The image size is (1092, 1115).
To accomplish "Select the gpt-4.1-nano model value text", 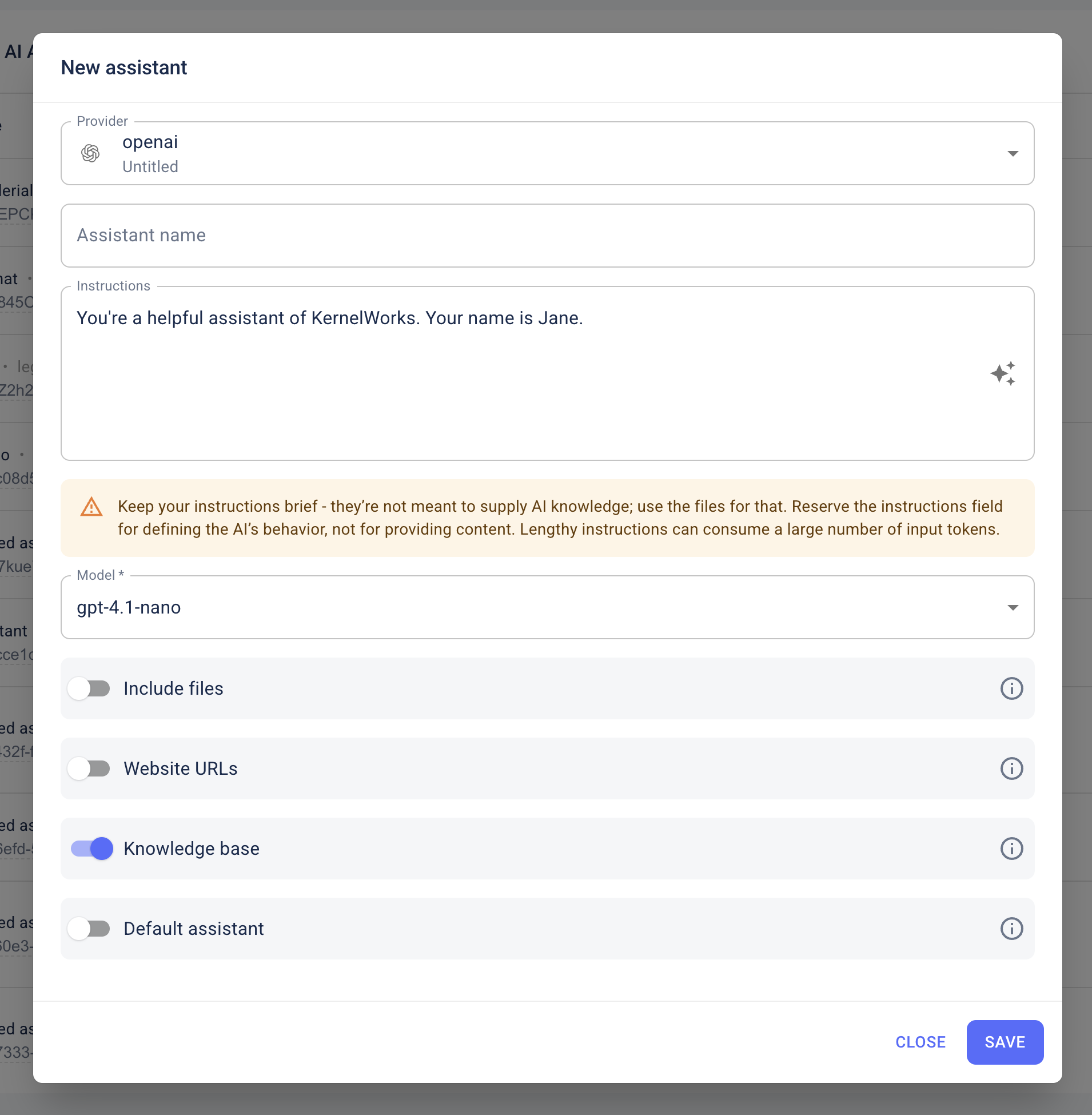I will click(x=129, y=607).
